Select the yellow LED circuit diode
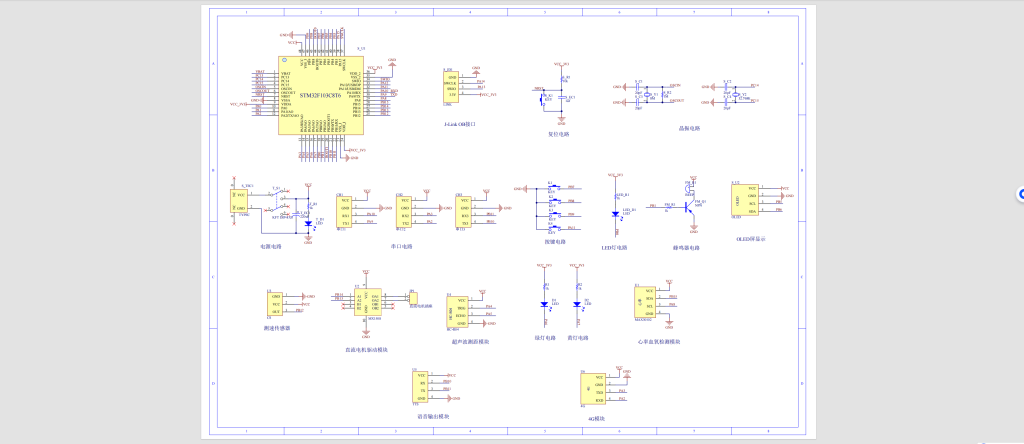 577,304
